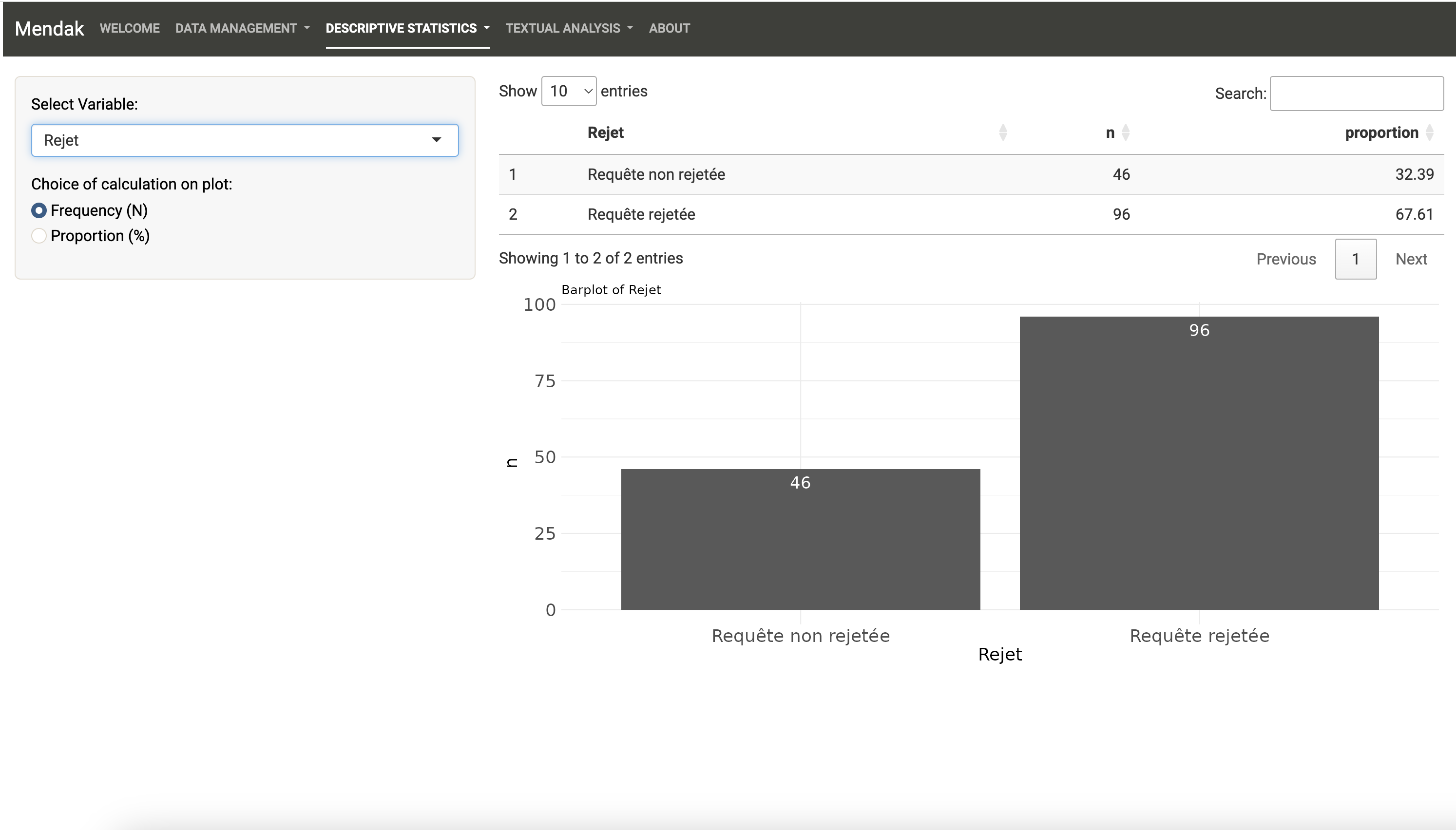Screen dimensions: 1456x830
Task: Sort table by proportion column arrows
Action: click(x=1429, y=133)
